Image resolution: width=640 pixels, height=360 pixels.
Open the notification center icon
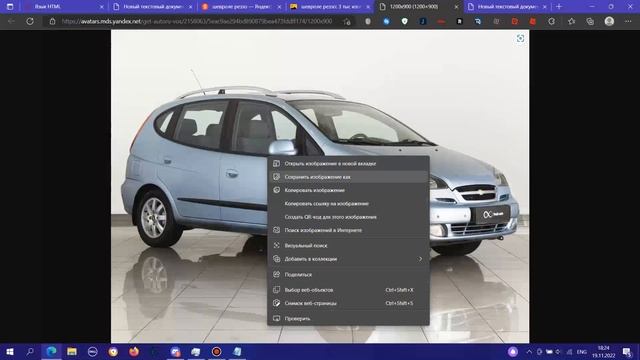pyautogui.click(x=627, y=351)
